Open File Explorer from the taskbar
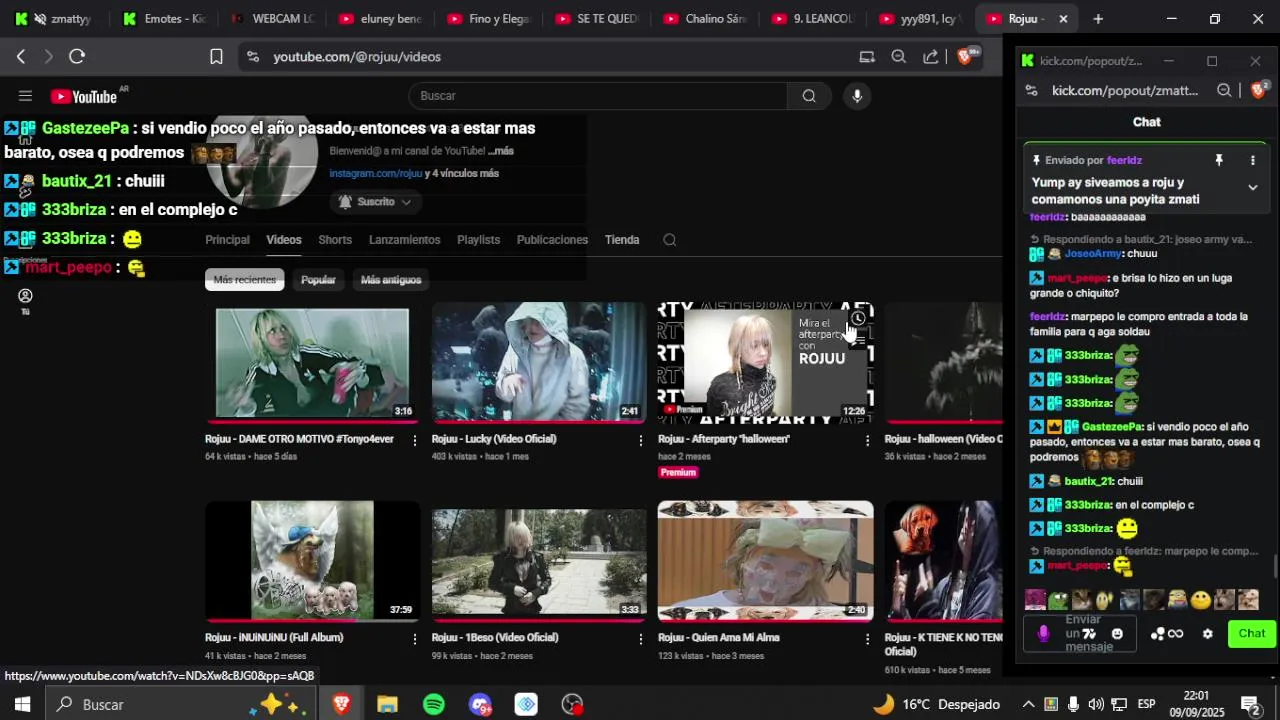The width and height of the screenshot is (1280, 720). pyautogui.click(x=387, y=705)
